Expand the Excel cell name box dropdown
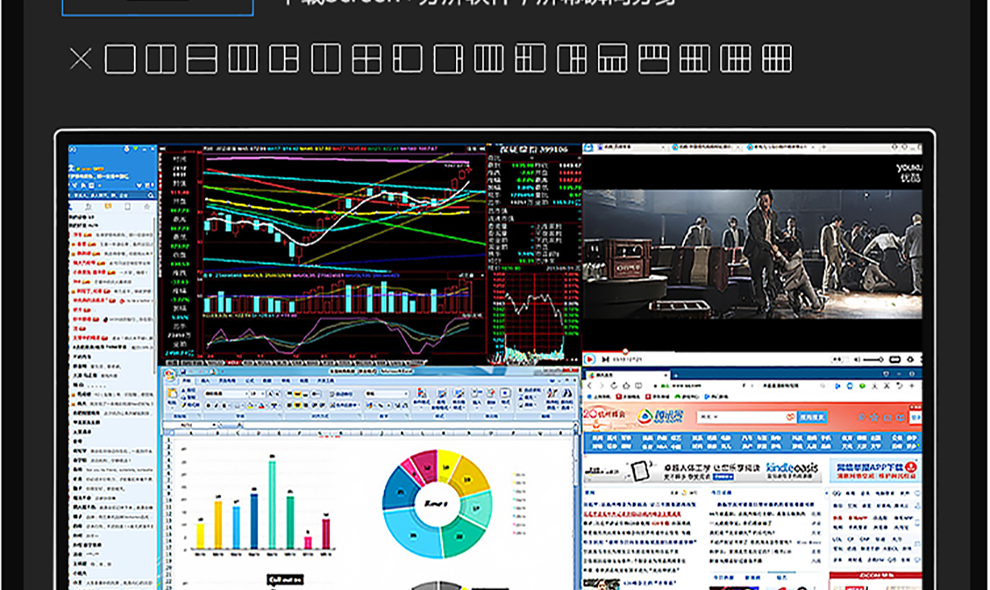Image resolution: width=990 pixels, height=590 pixels. (212, 424)
